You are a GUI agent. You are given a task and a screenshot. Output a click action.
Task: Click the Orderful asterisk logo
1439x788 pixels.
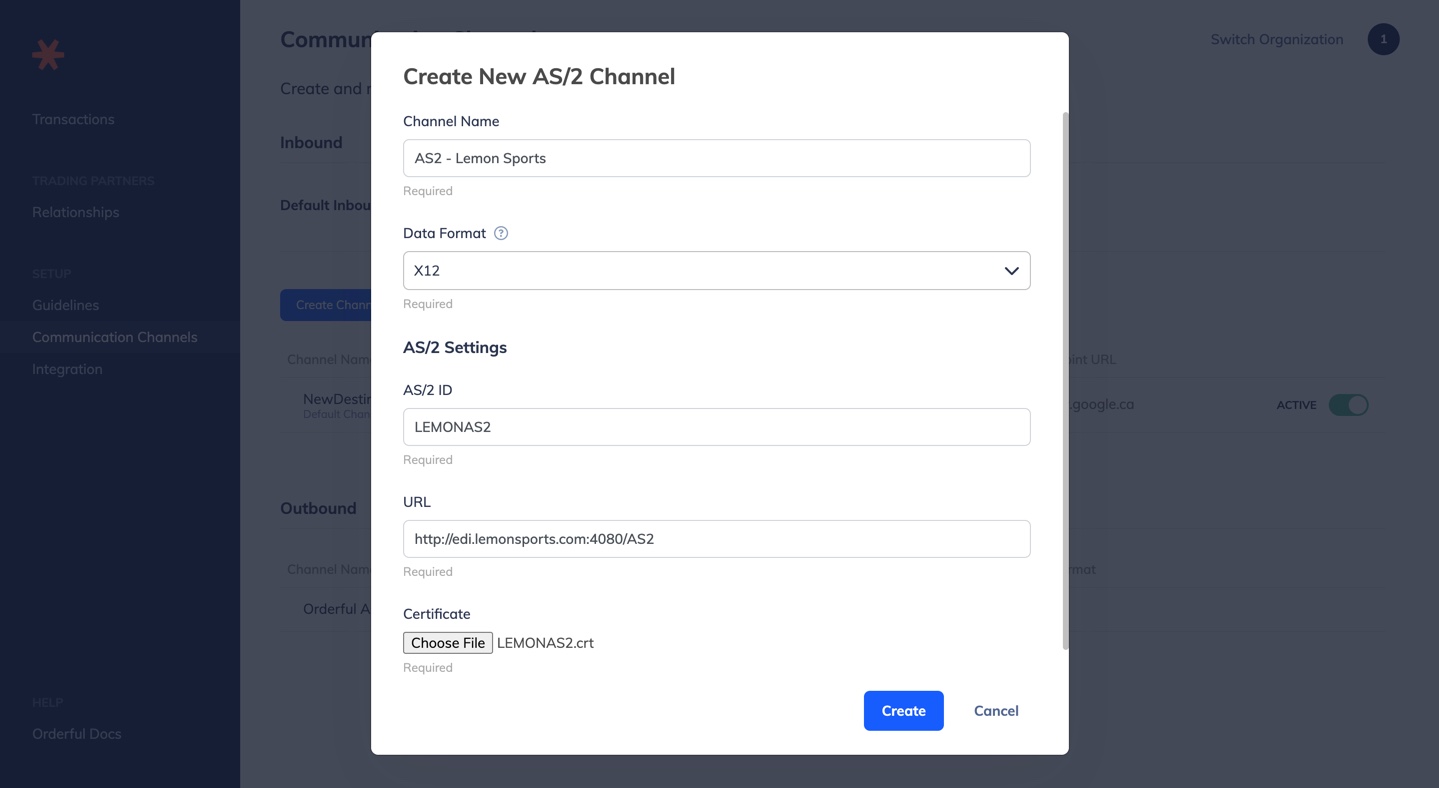[x=48, y=54]
